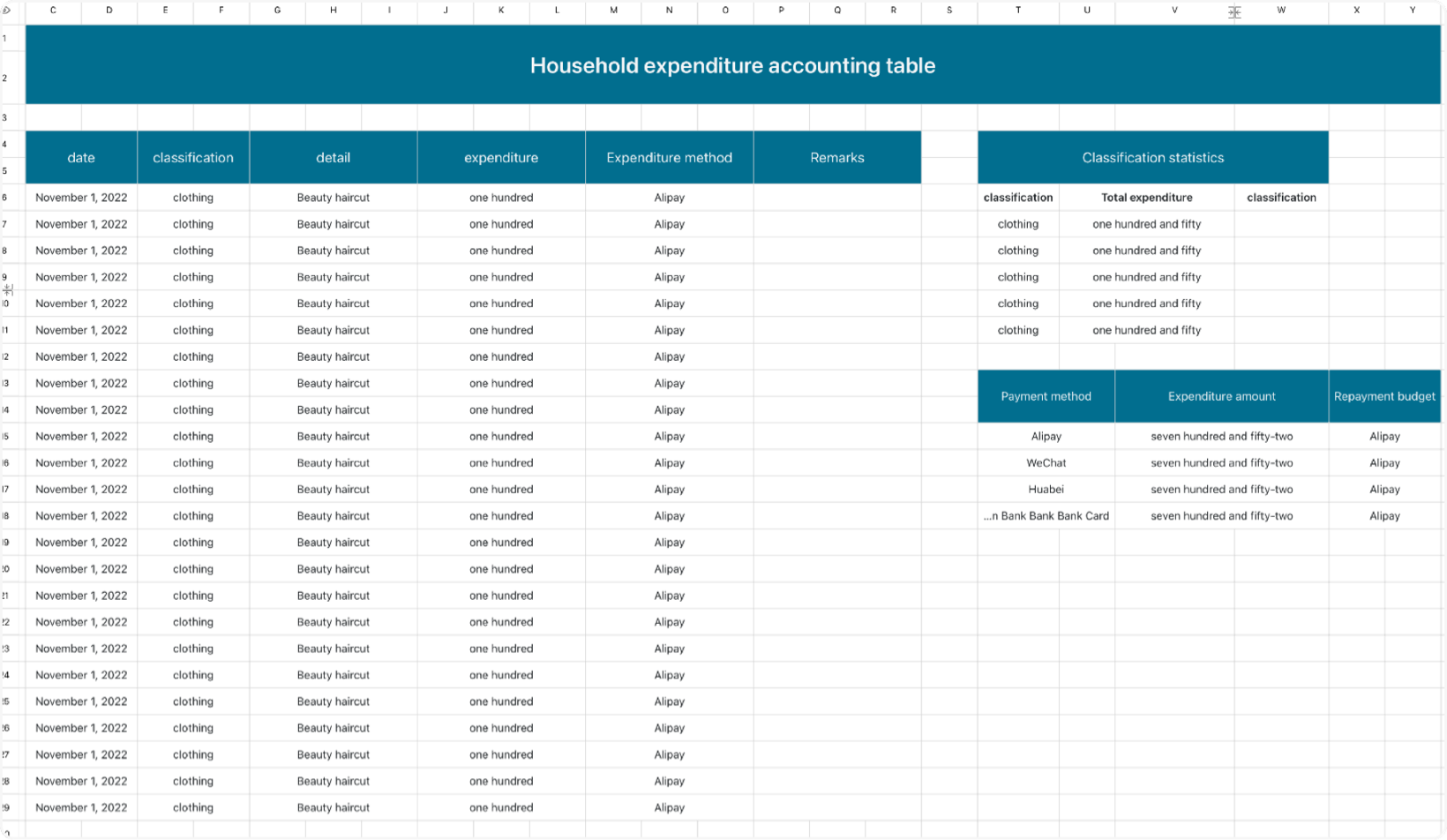The width and height of the screenshot is (1447, 840).
Task: Click the 'Expenditure method' column heading
Action: tap(670, 157)
